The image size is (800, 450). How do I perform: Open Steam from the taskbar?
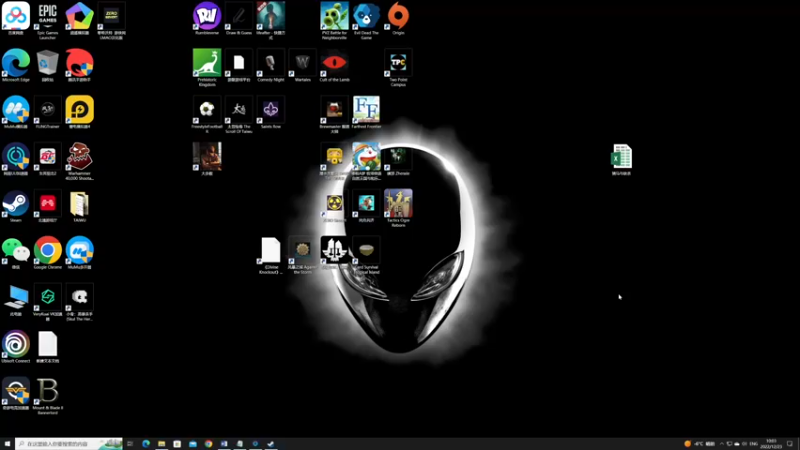pyautogui.click(x=271, y=443)
